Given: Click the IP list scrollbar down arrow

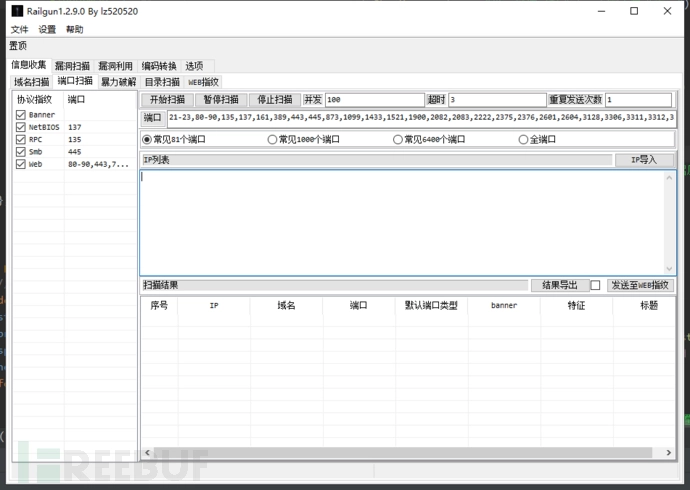Looking at the screenshot, I should point(669,268).
